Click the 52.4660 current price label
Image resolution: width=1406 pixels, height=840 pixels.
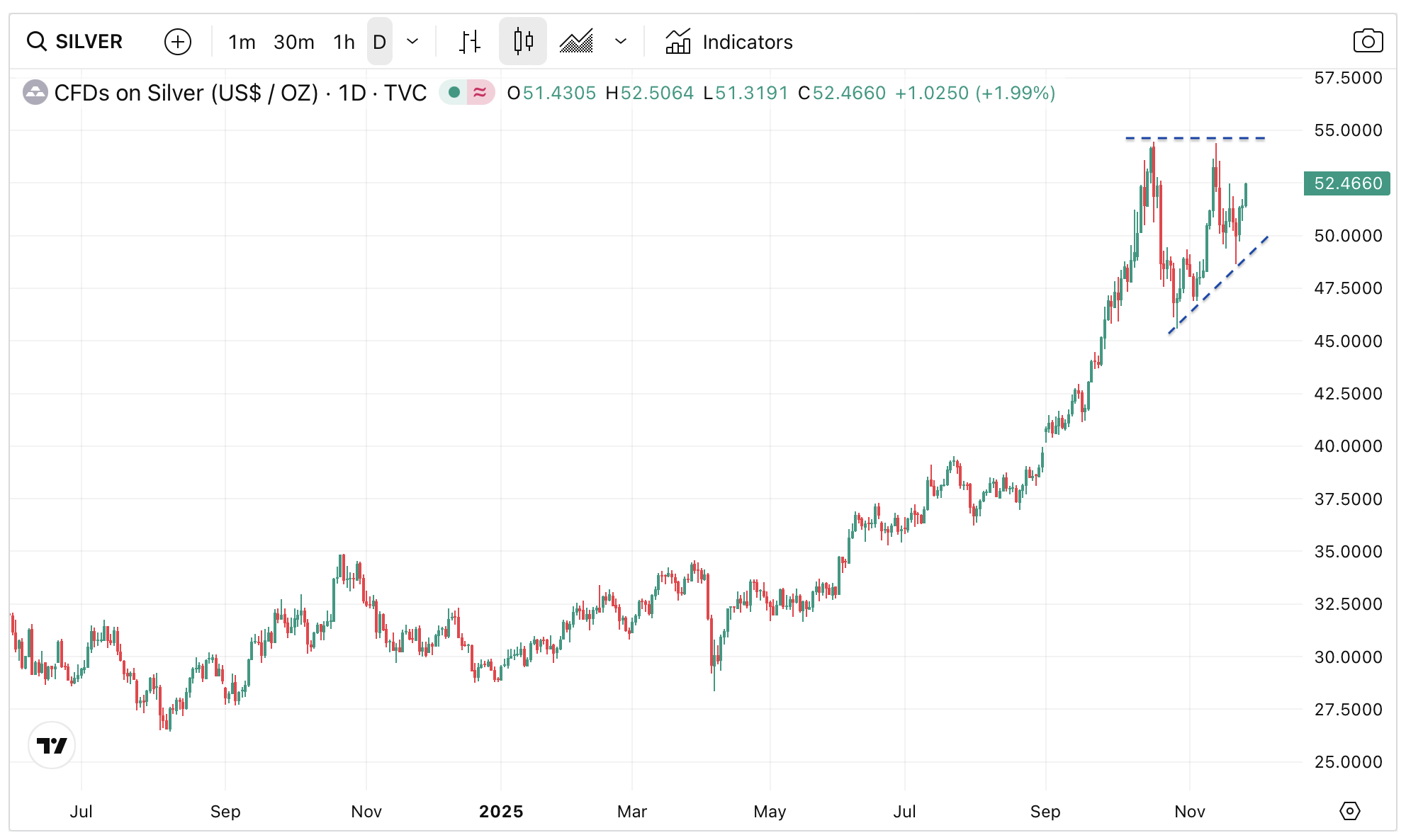pyautogui.click(x=1346, y=183)
